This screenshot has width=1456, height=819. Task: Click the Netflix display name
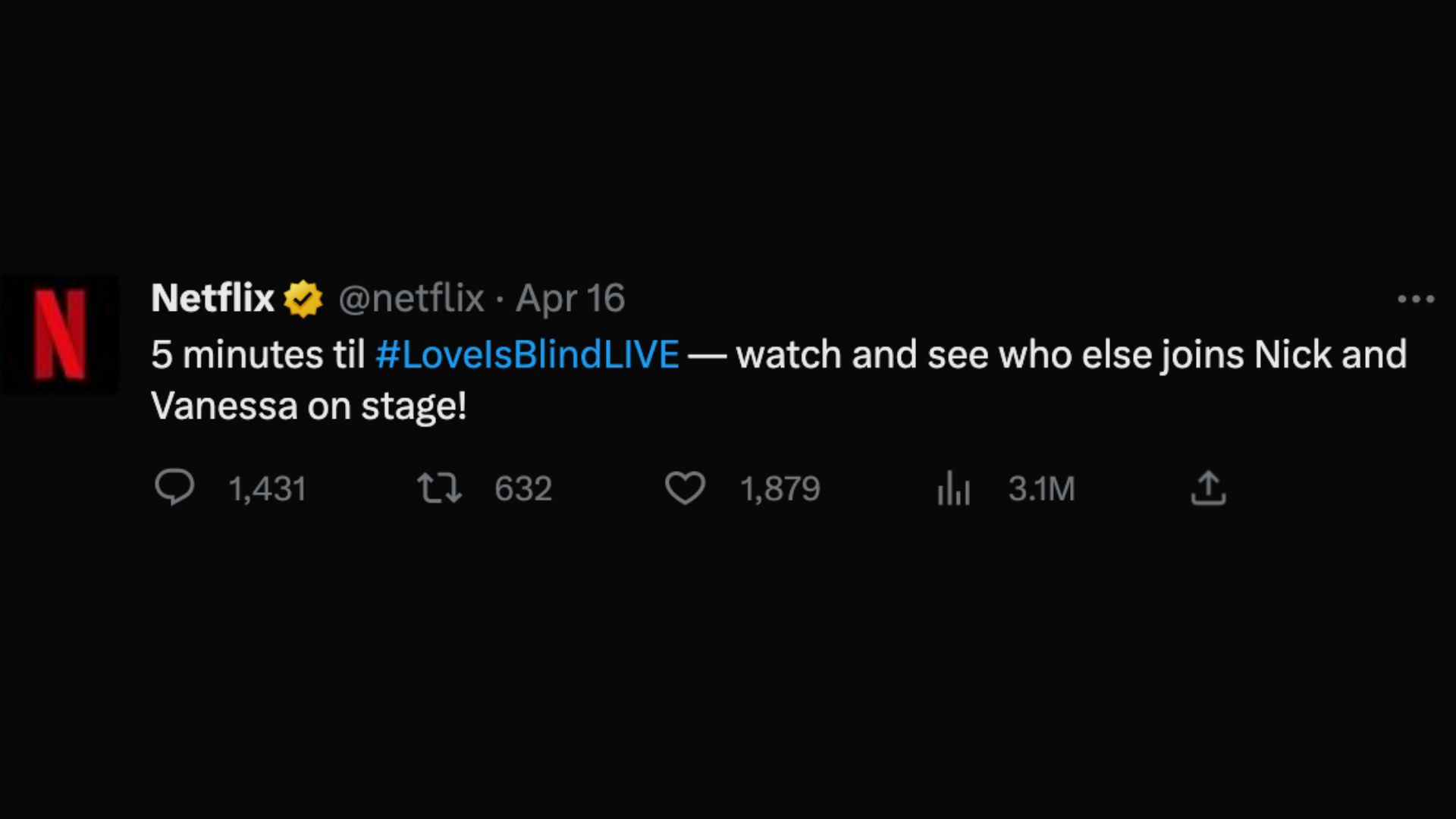(x=212, y=298)
